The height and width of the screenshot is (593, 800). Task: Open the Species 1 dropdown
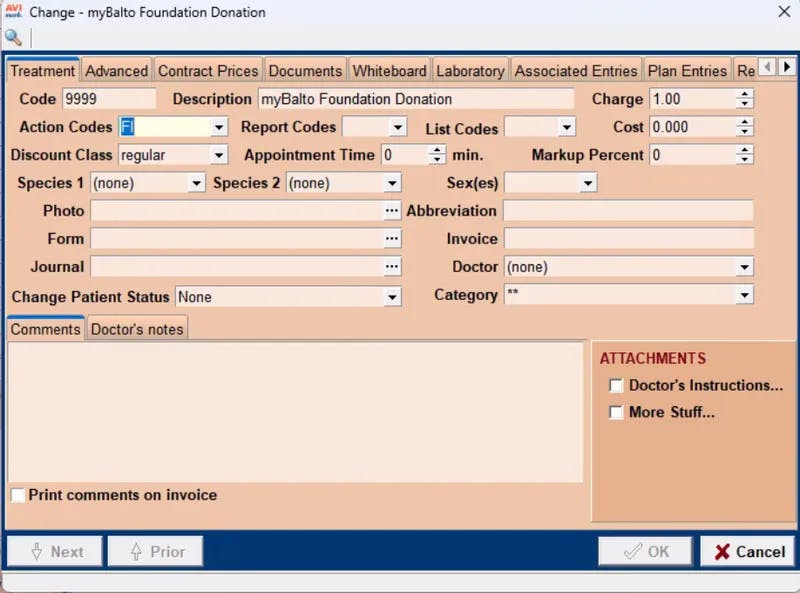pos(196,183)
